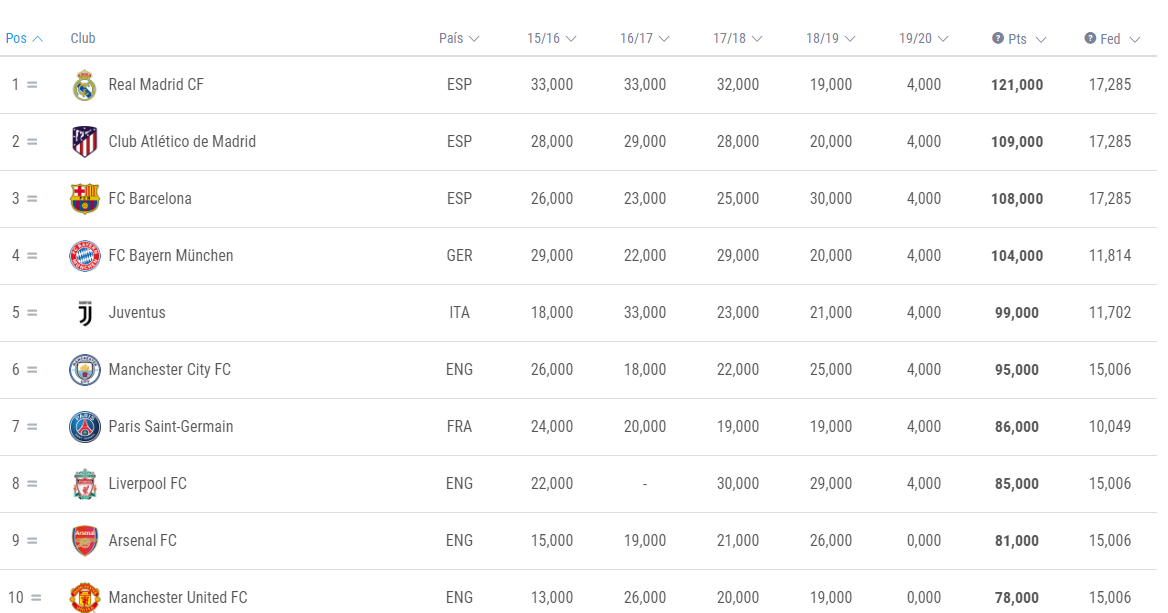Click the help icon next to Fed

pyautogui.click(x=1090, y=38)
